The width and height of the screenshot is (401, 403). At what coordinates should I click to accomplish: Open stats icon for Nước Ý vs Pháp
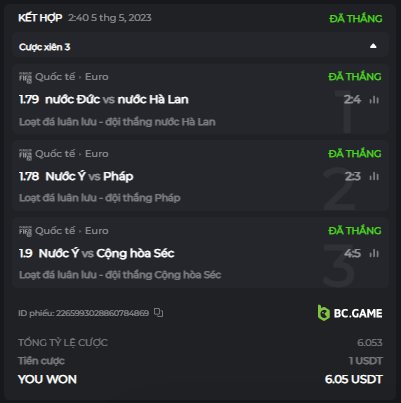coord(374,176)
